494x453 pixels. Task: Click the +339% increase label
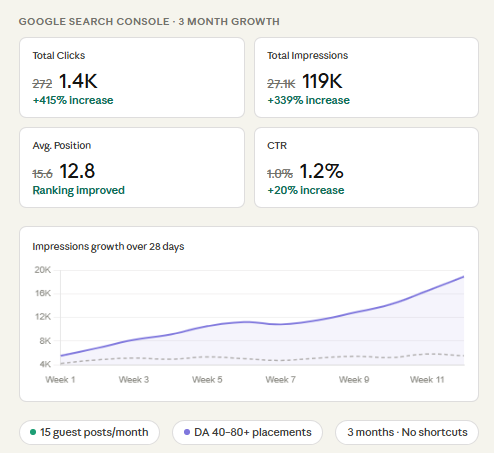pos(309,100)
